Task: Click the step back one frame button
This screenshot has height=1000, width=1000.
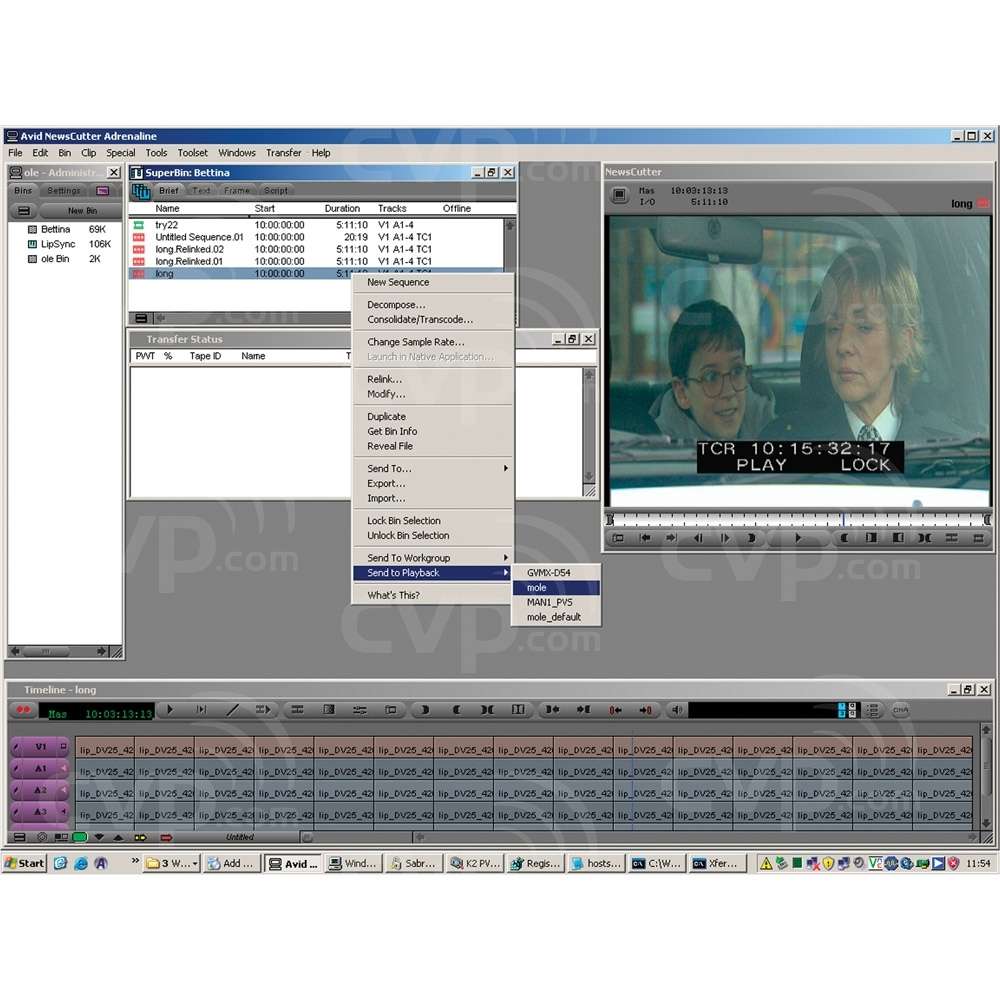Action: [x=697, y=538]
